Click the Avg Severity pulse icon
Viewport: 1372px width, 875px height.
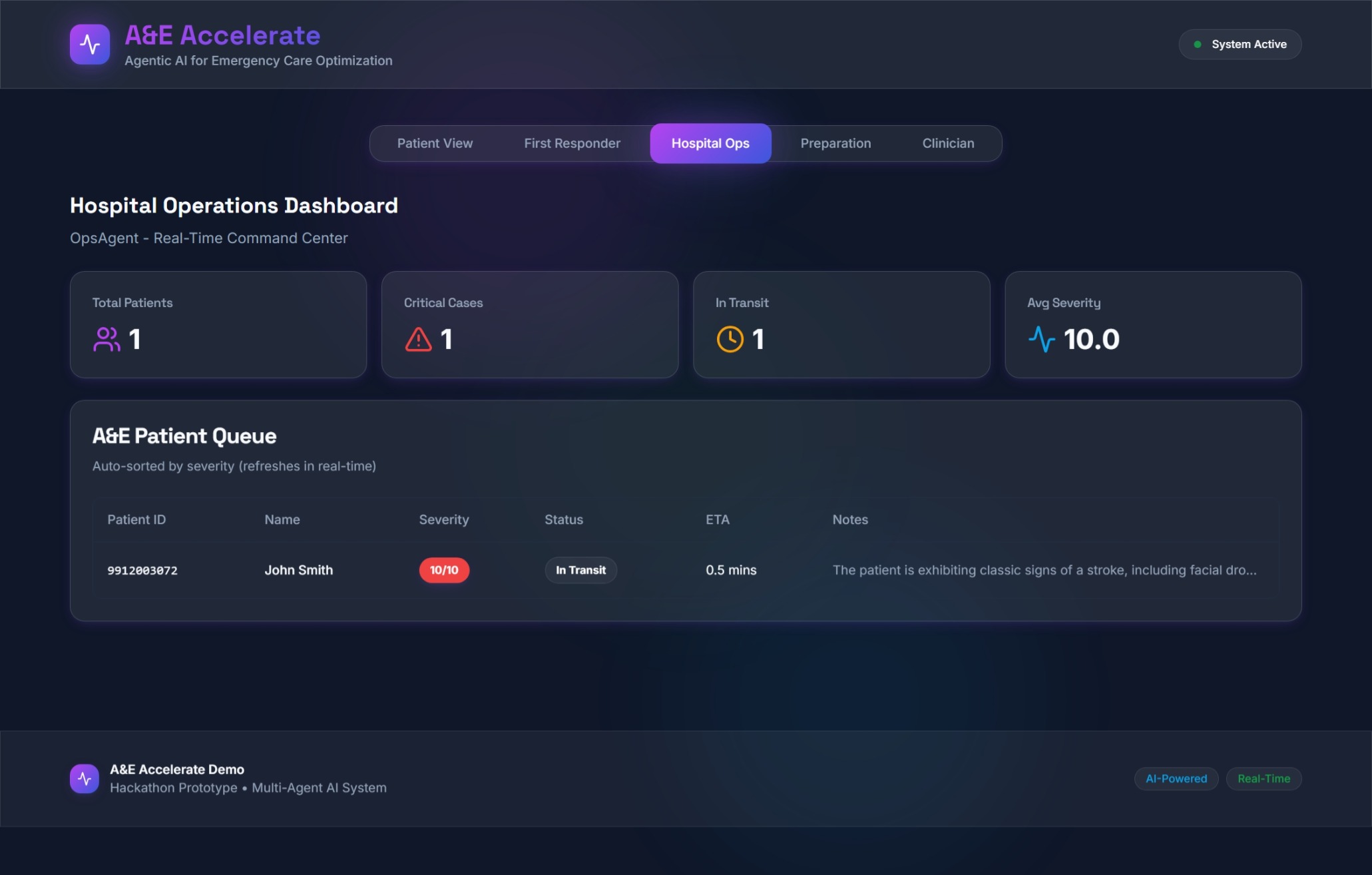tap(1041, 339)
